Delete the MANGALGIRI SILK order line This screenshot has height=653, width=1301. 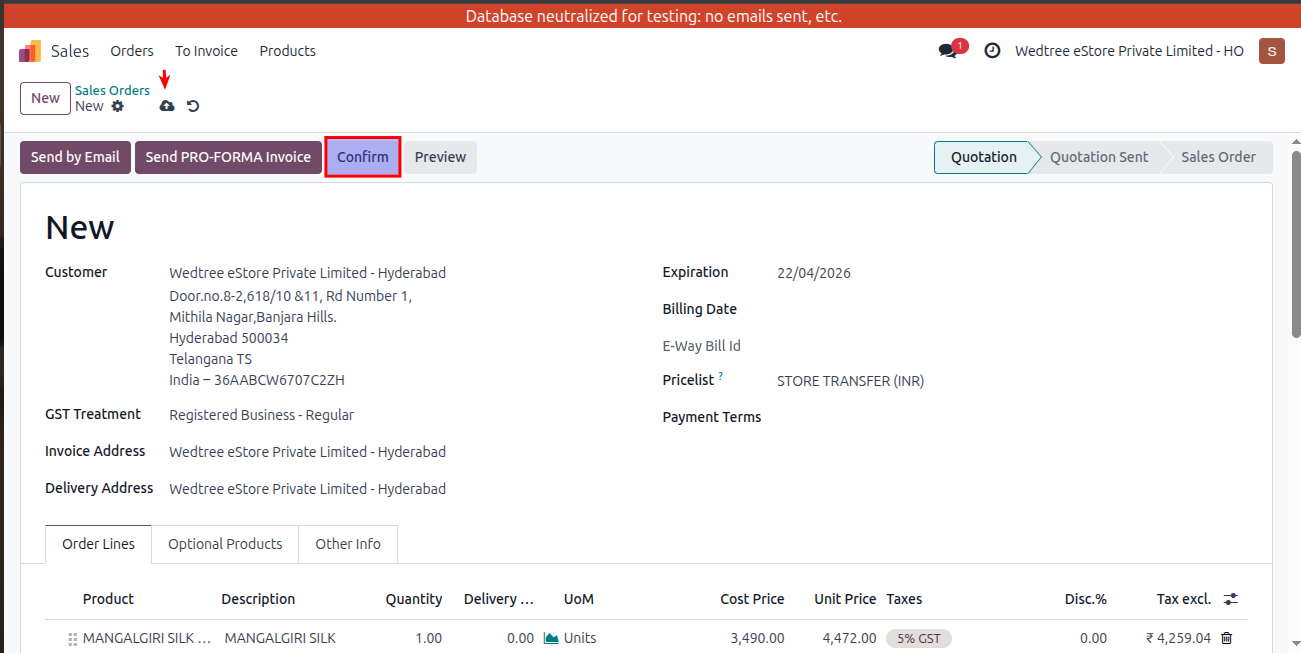pos(1227,638)
